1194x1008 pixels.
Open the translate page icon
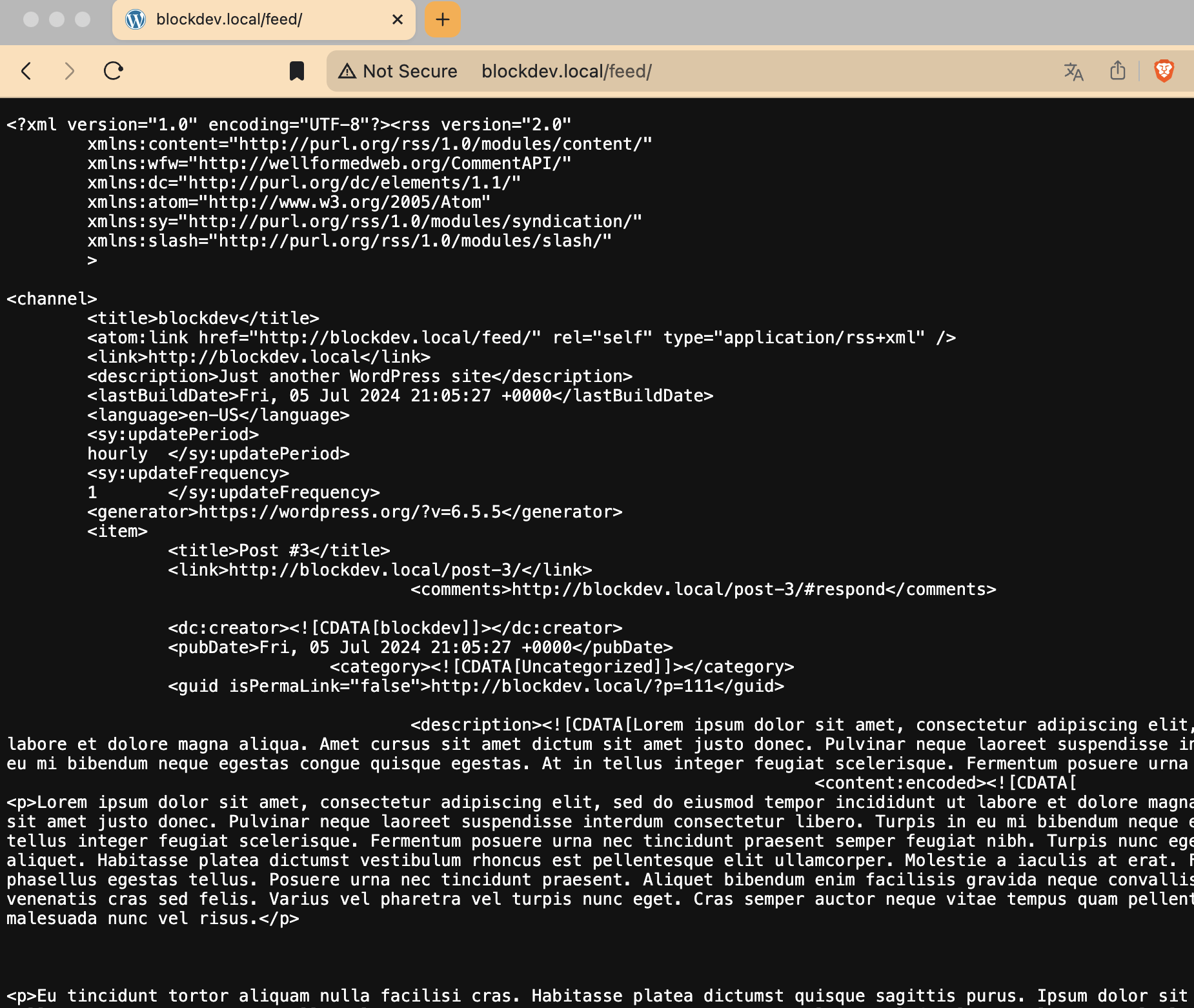click(x=1073, y=71)
